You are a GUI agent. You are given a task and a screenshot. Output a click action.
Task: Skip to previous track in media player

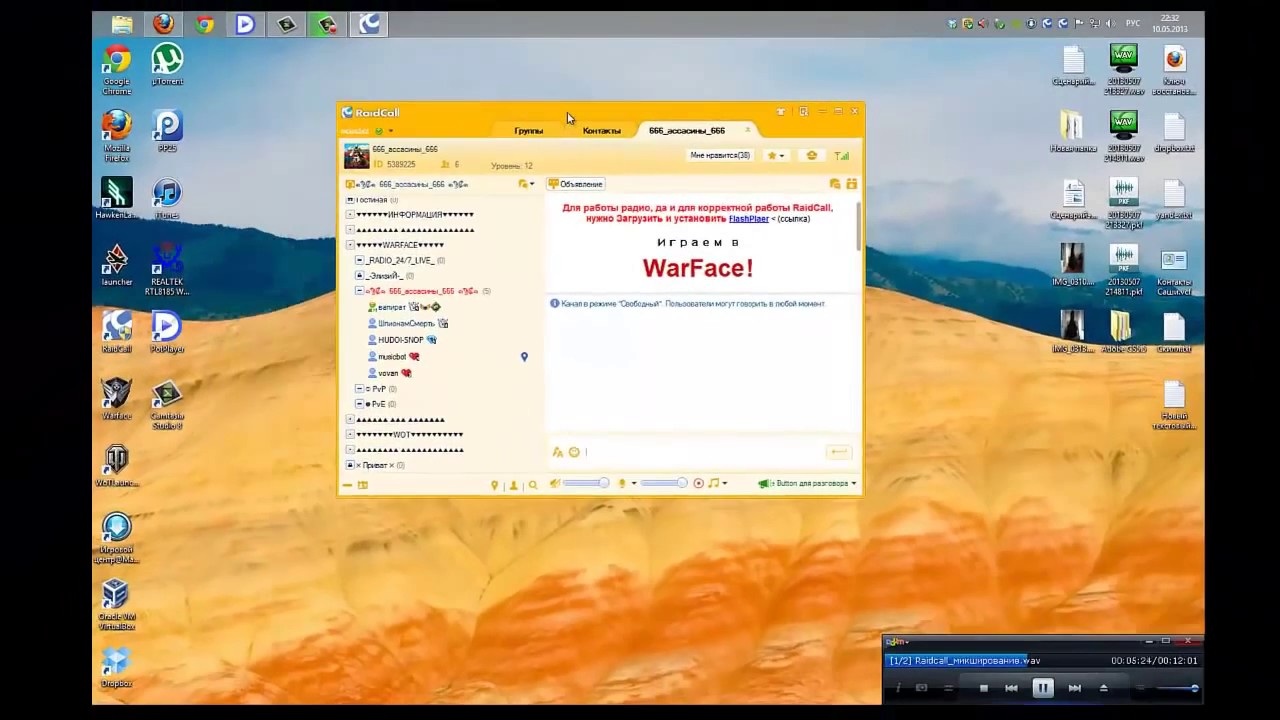coord(1011,688)
